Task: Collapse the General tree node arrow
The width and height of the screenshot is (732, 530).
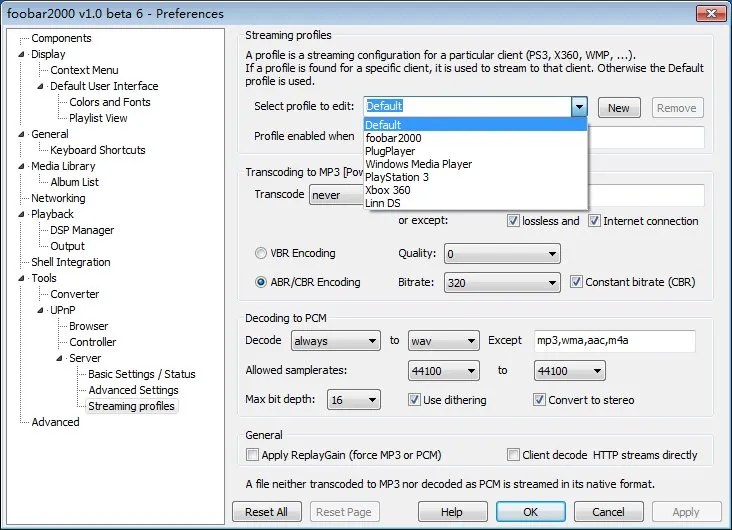Action: click(x=21, y=134)
